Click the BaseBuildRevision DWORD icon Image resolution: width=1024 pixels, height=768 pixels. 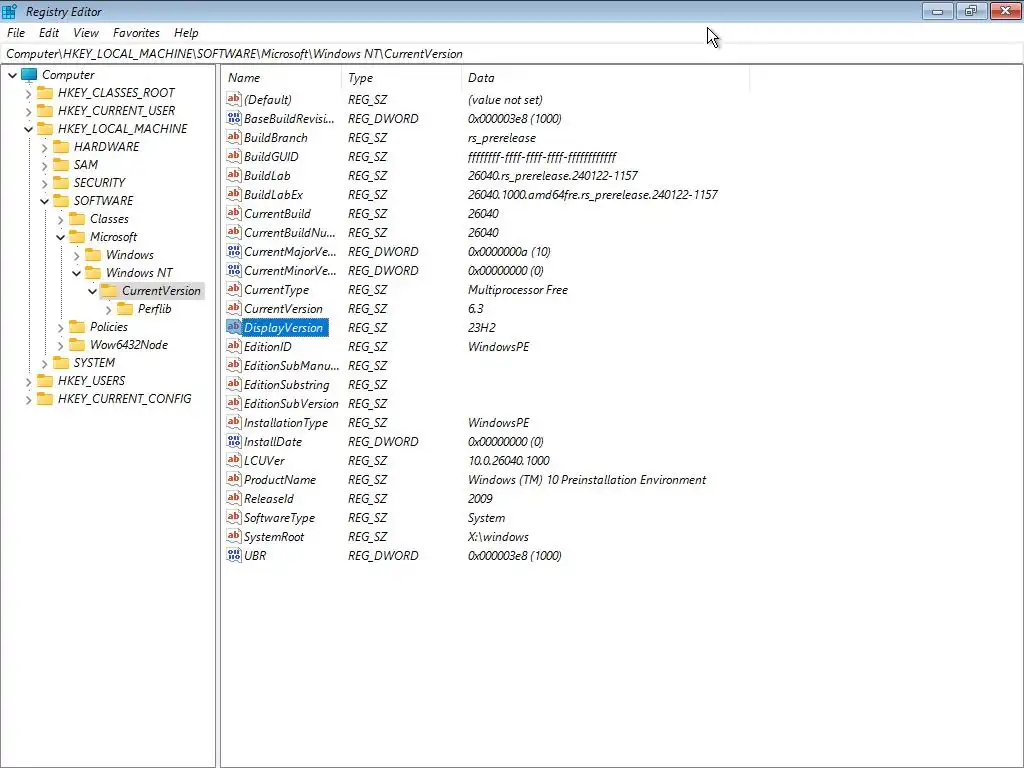pos(234,118)
